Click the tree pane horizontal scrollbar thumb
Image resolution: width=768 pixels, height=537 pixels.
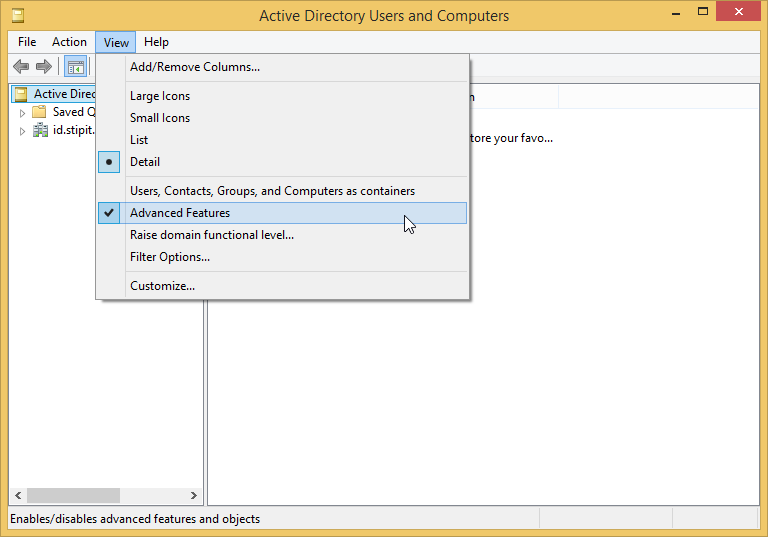[73, 495]
